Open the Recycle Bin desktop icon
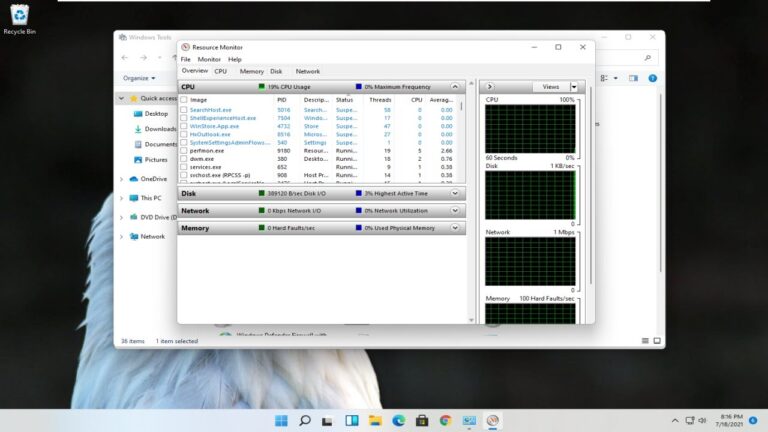 pyautogui.click(x=20, y=20)
